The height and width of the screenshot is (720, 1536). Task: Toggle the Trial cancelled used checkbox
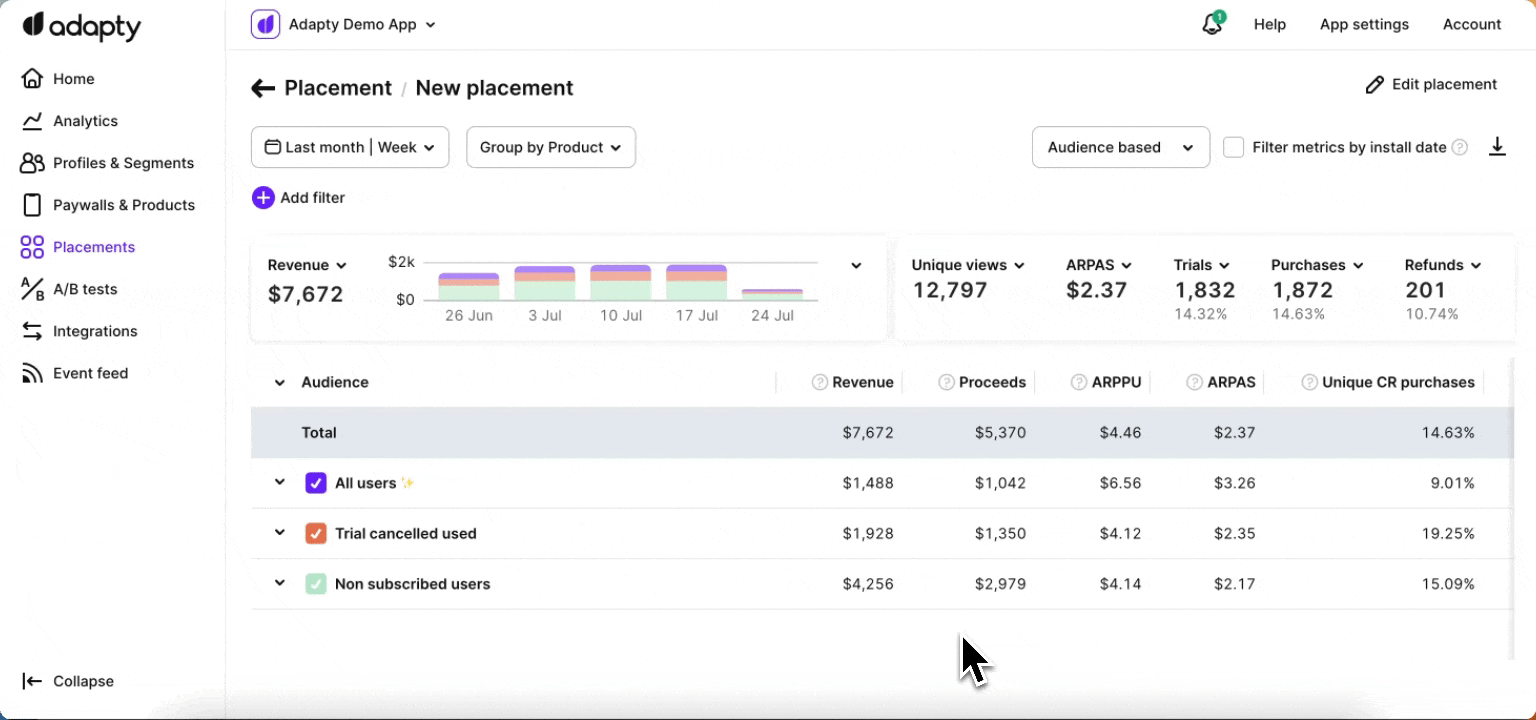[x=316, y=534]
